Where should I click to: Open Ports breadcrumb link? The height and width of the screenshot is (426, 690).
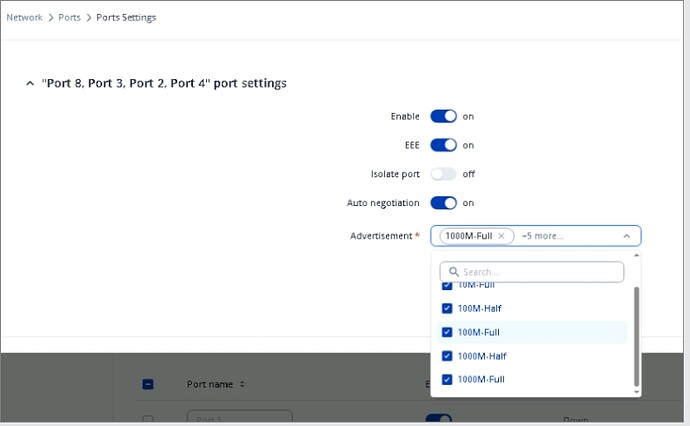69,17
